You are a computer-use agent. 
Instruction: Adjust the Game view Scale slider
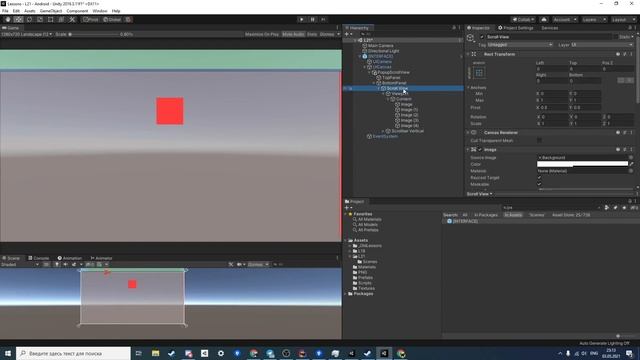tap(94, 34)
